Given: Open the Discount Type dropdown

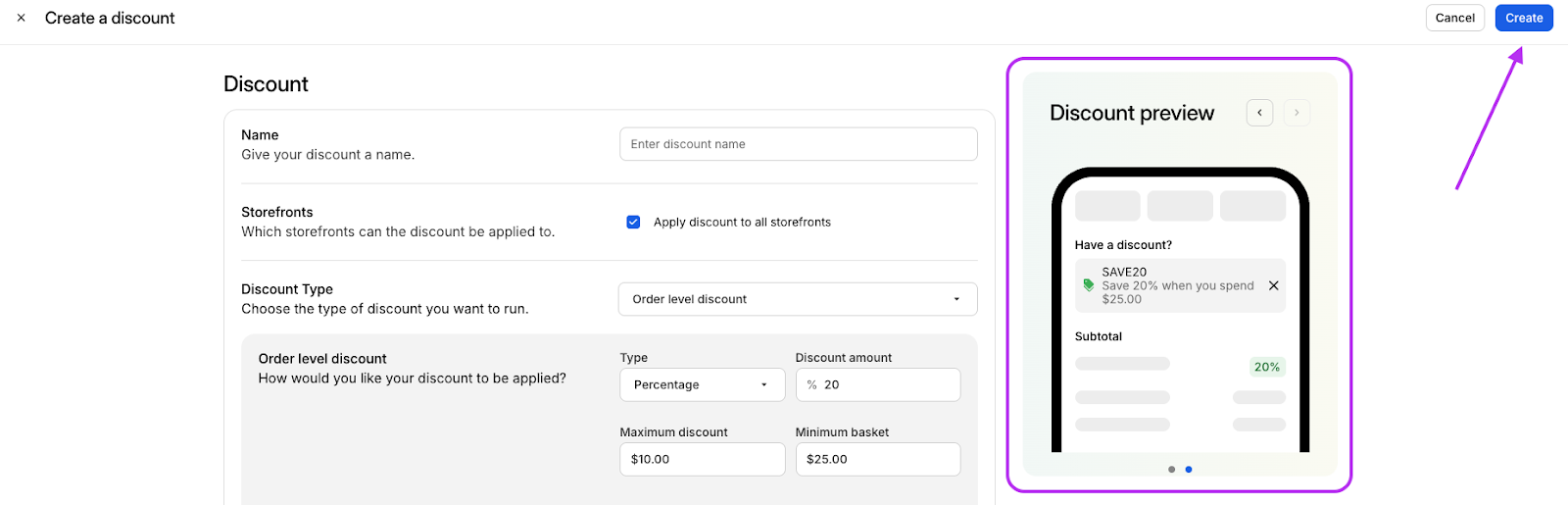Looking at the screenshot, I should (x=798, y=299).
